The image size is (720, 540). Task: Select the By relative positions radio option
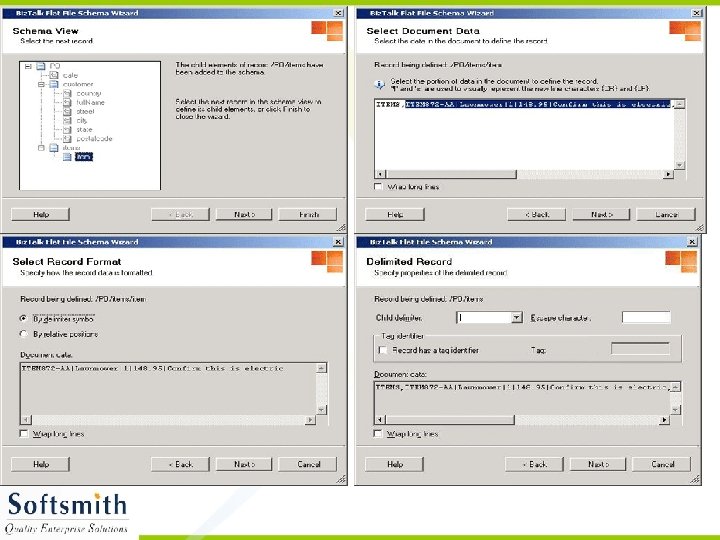click(x=23, y=334)
